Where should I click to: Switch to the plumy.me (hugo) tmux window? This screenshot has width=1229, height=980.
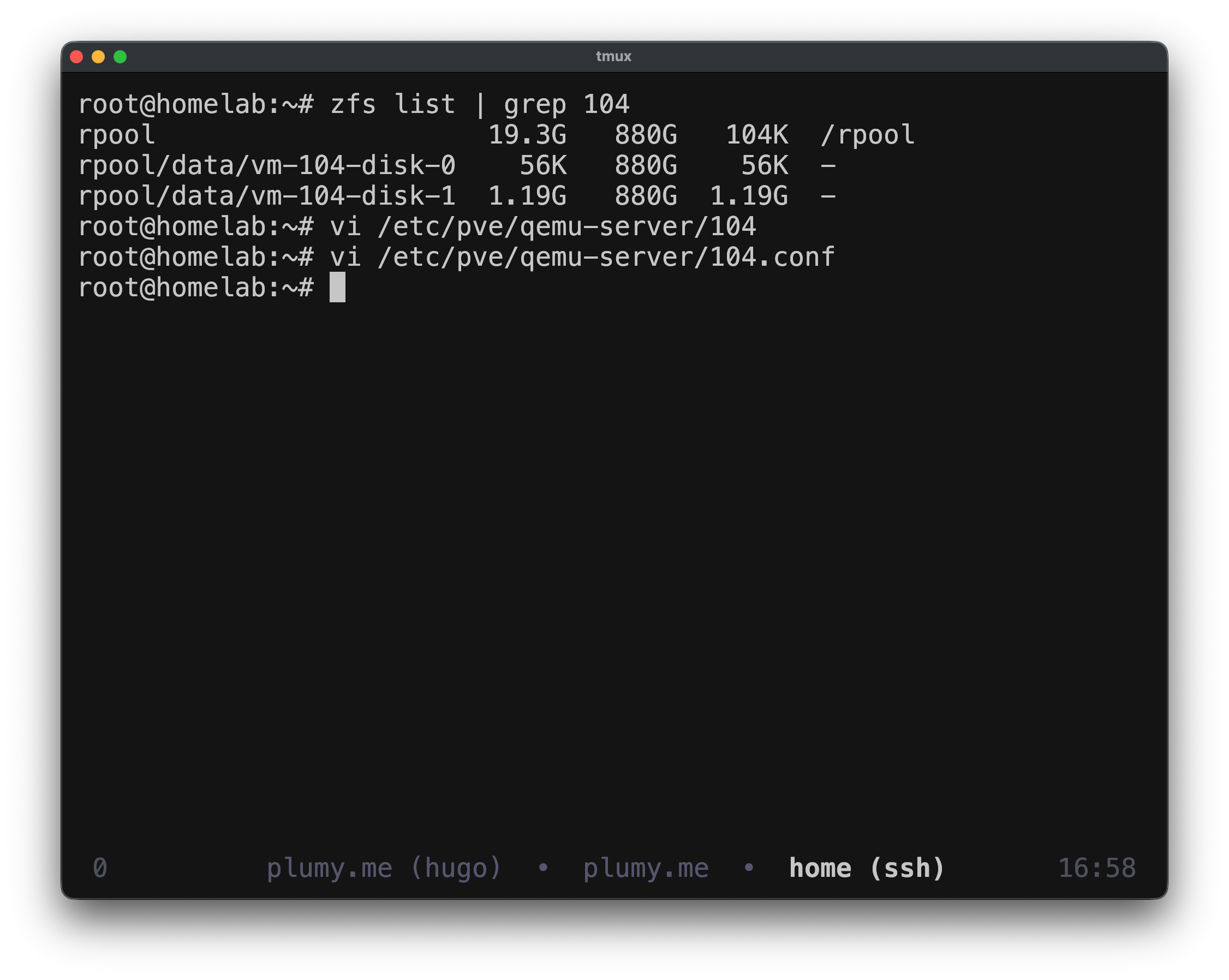pos(384,868)
